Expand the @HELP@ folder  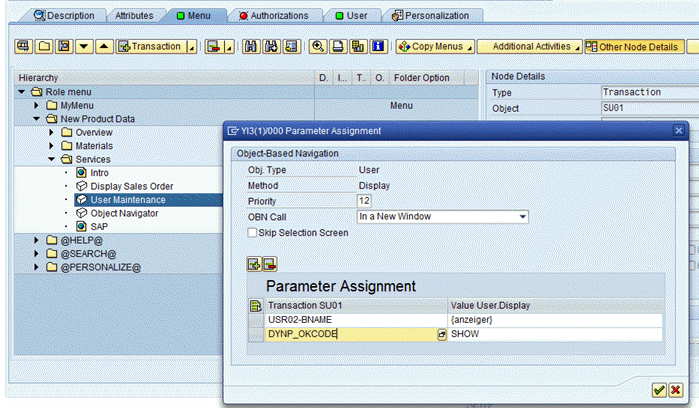point(37,240)
